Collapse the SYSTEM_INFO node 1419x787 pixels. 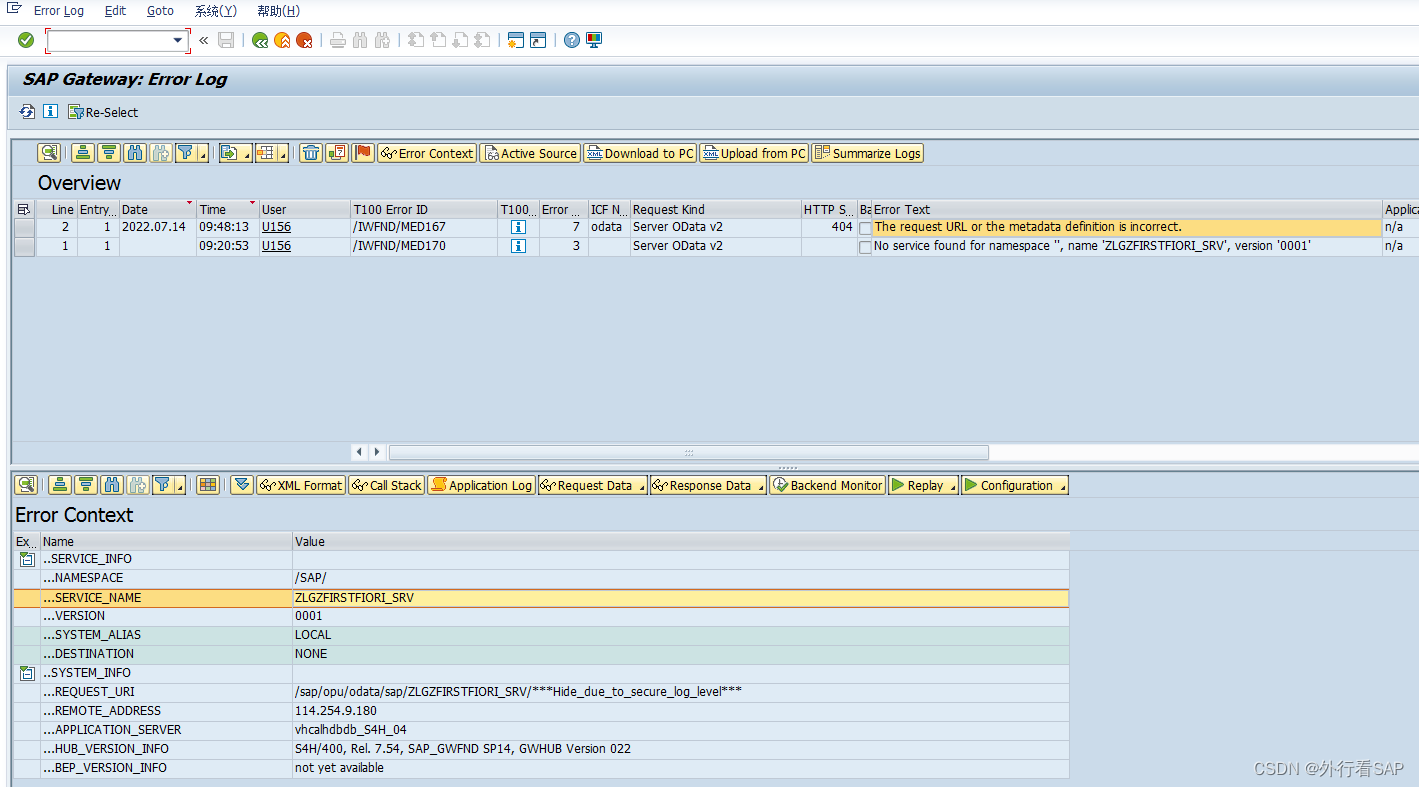pyautogui.click(x=27, y=674)
